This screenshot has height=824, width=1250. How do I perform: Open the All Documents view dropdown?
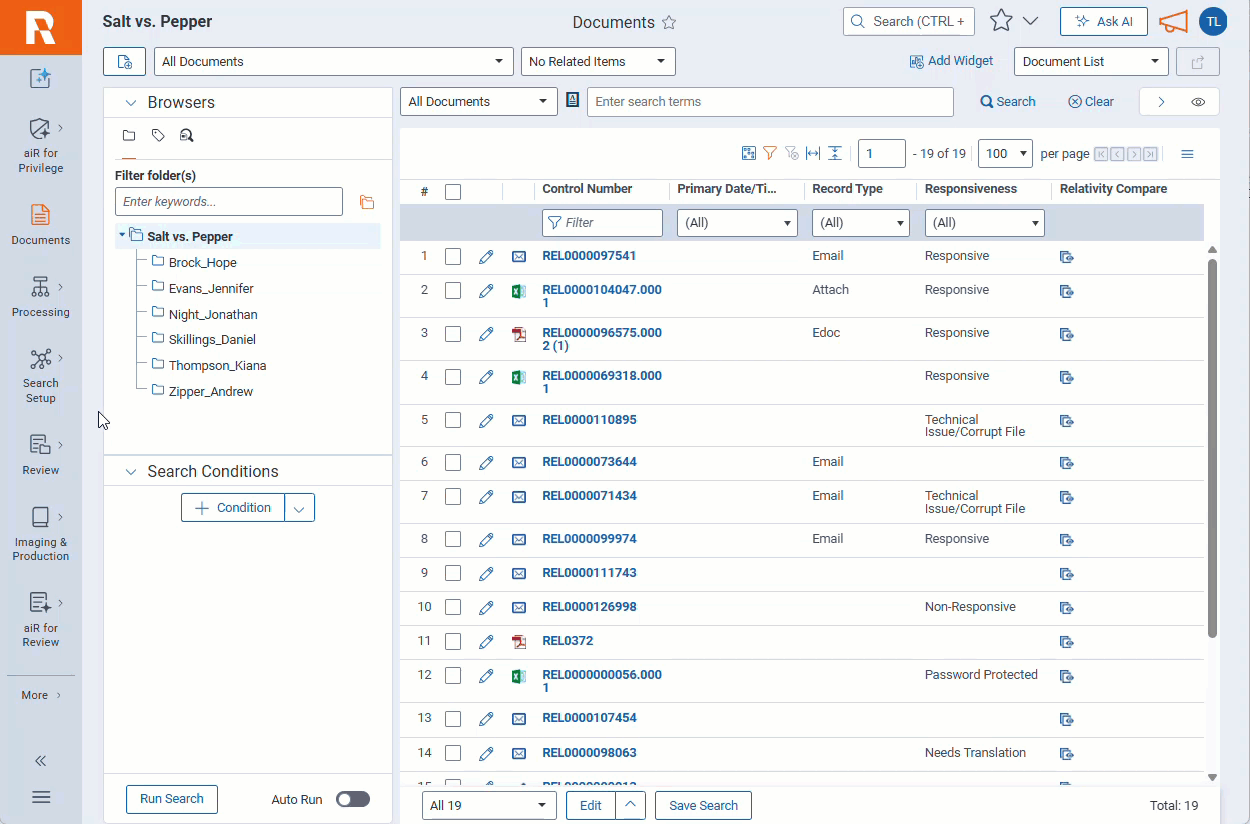click(334, 61)
